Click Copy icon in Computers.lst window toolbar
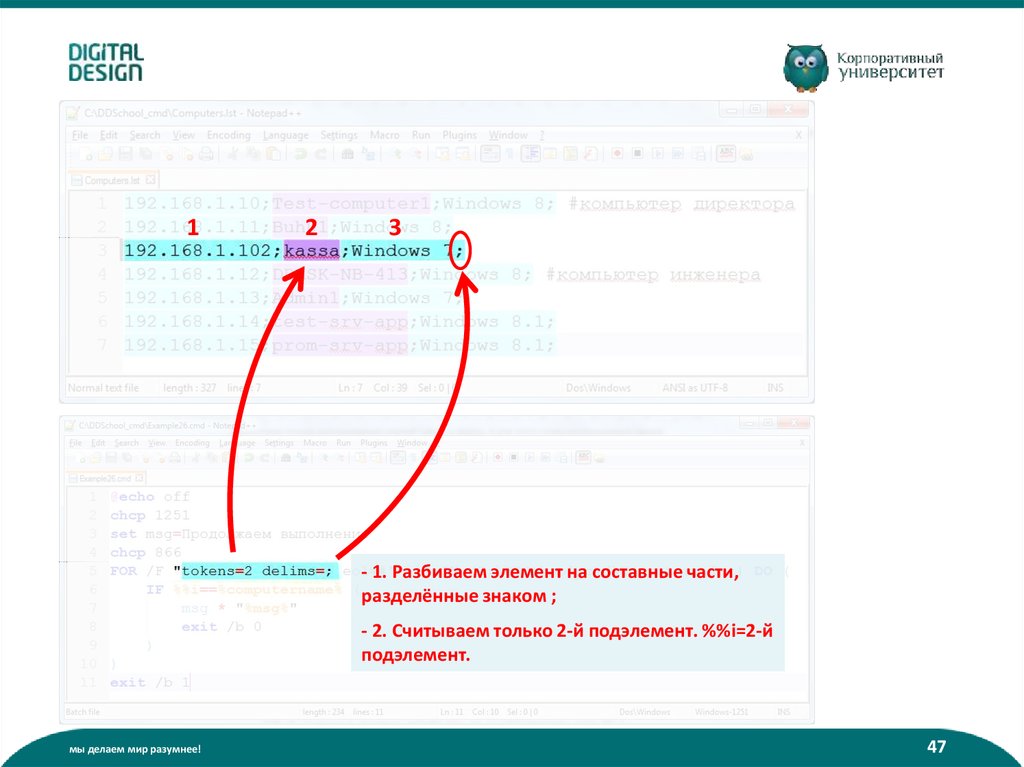Screen dimensions: 1024x767 (x=251, y=154)
